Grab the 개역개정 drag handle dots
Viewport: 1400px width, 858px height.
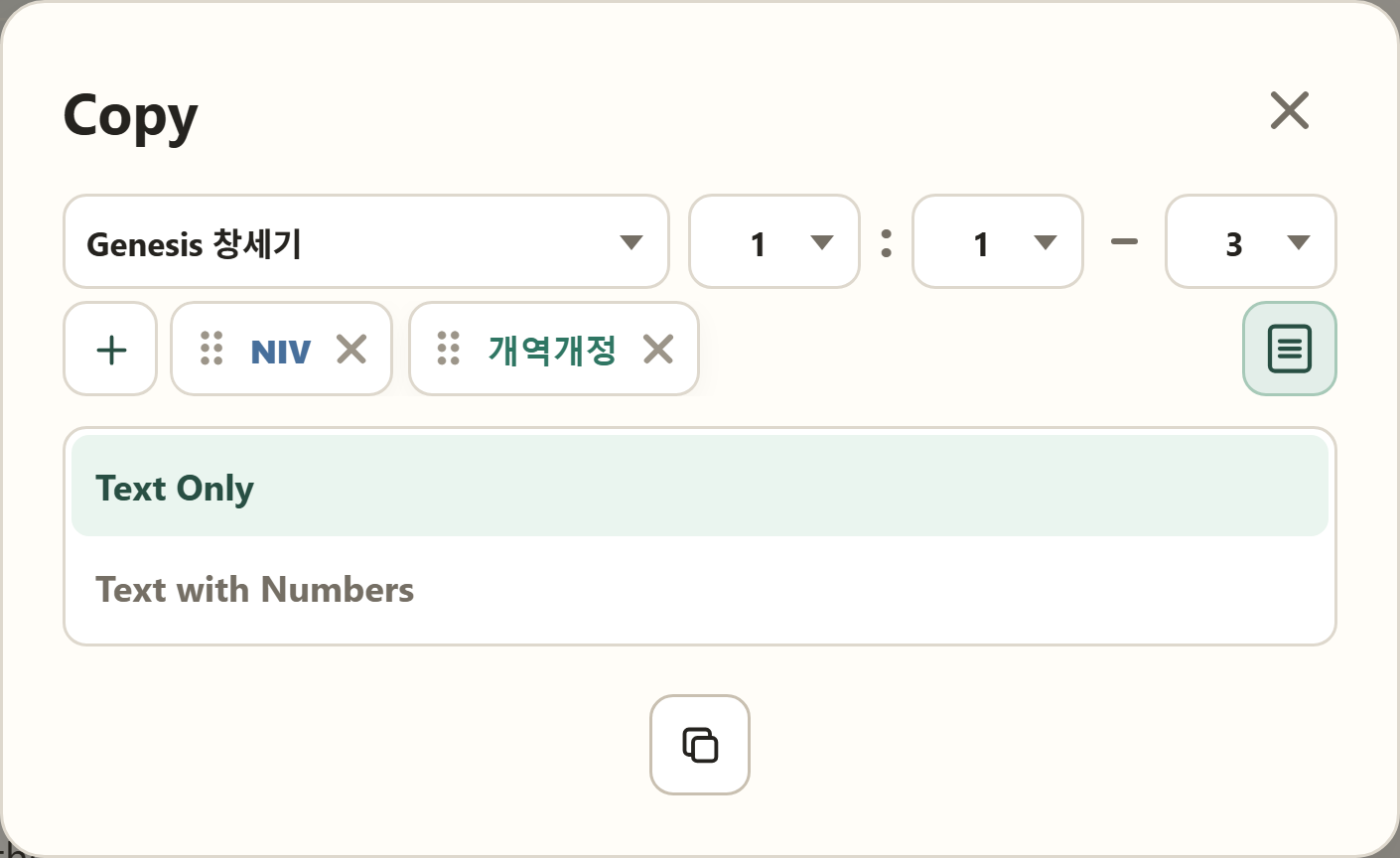pyautogui.click(x=449, y=349)
